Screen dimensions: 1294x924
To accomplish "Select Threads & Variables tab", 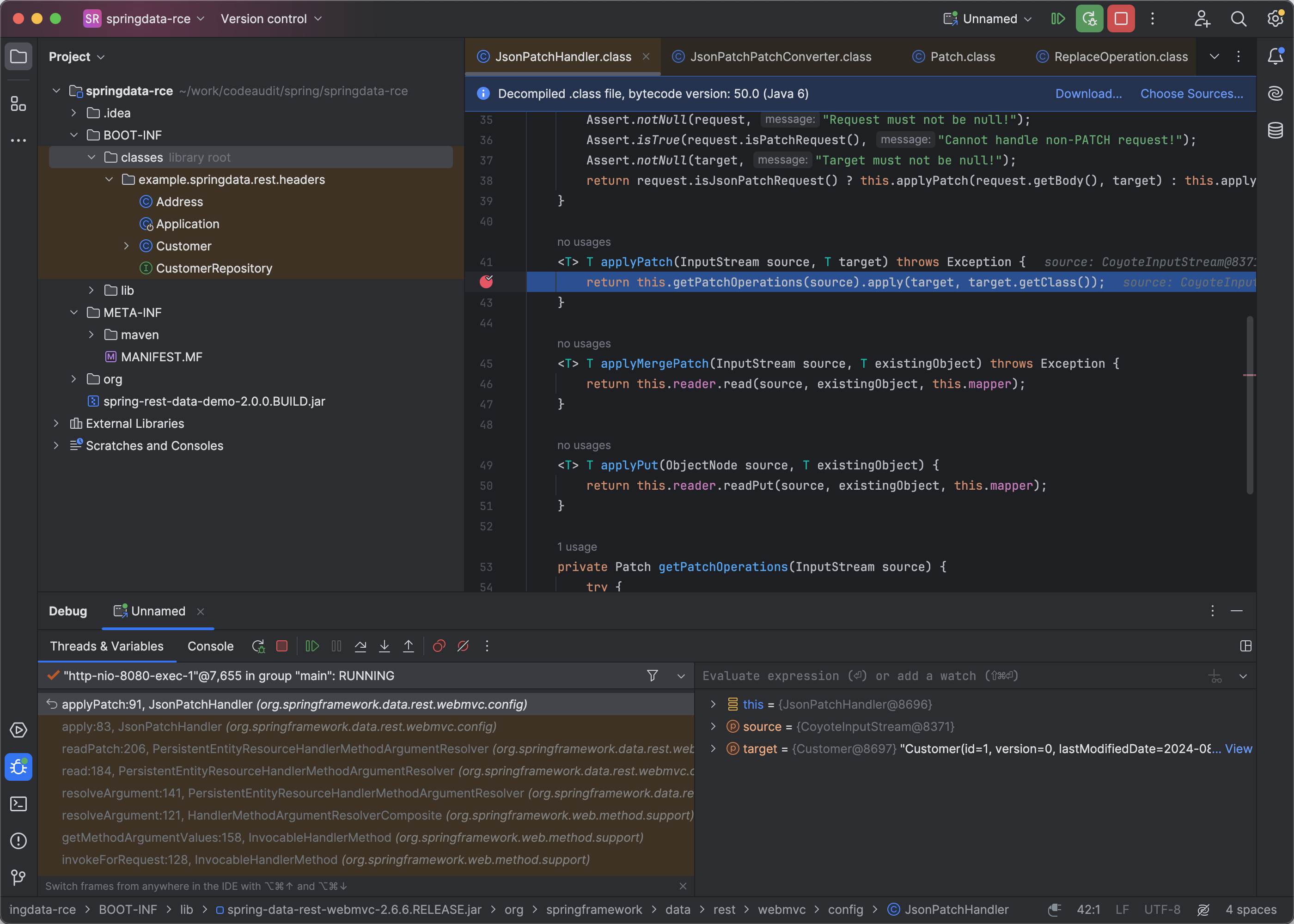I will click(106, 646).
